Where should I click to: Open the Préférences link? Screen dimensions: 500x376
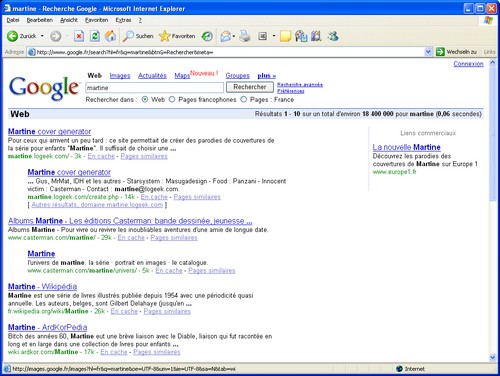290,91
